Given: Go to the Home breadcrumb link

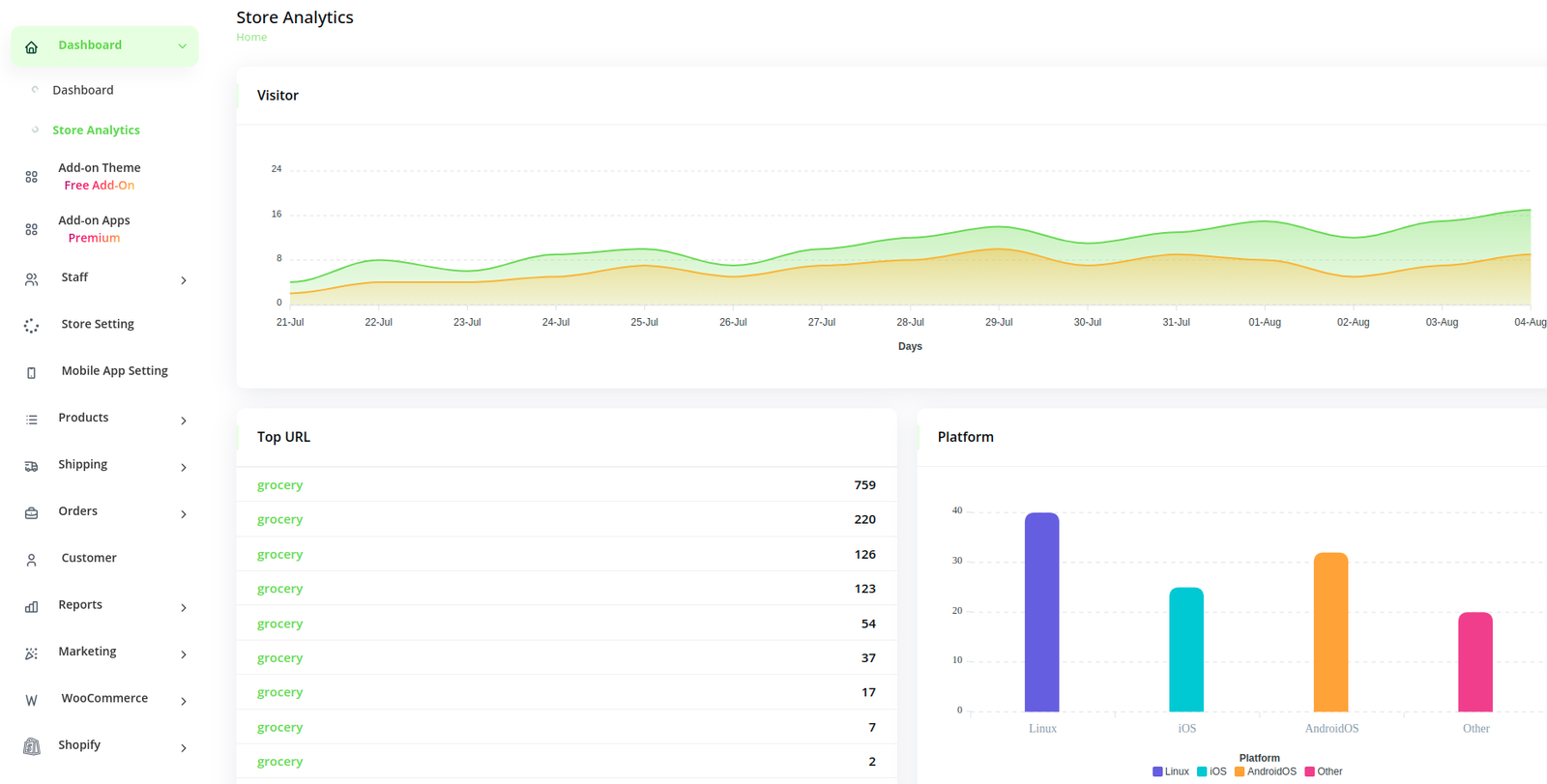Looking at the screenshot, I should pyautogui.click(x=251, y=37).
